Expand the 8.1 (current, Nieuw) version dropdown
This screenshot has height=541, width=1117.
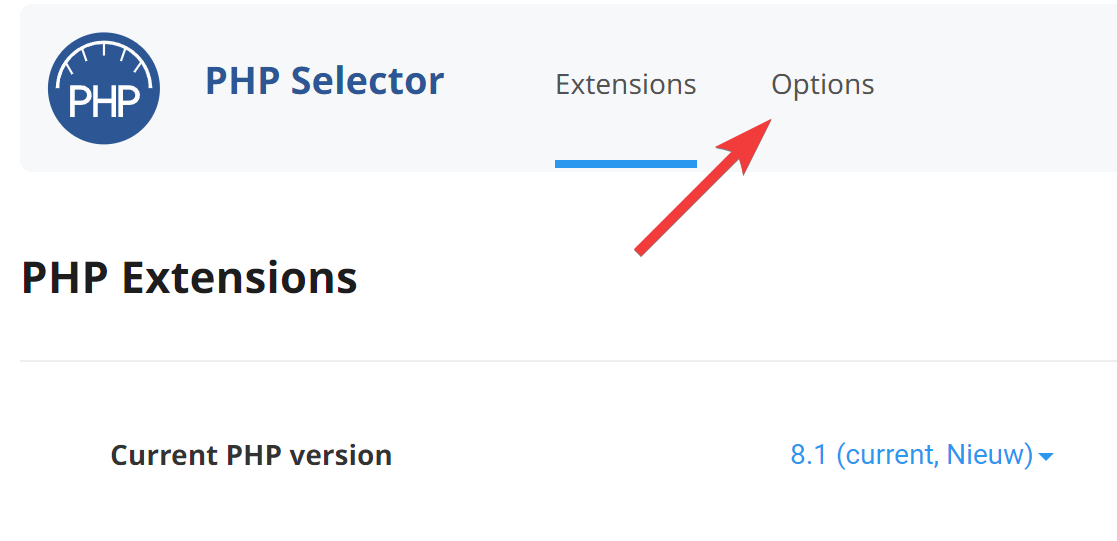pos(920,455)
